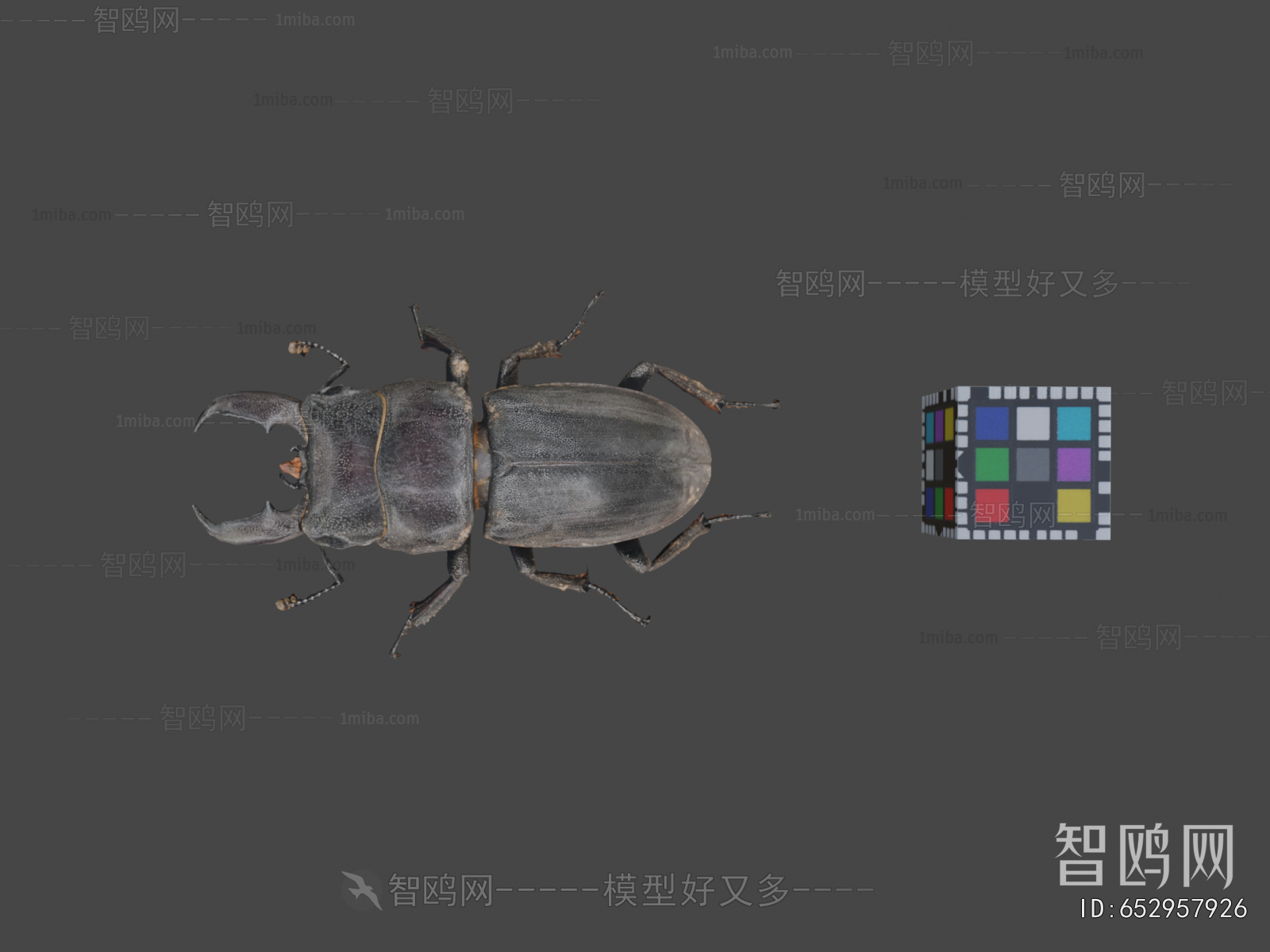Select the beetle's pronotum thorax segment
The image size is (1270, 952).
point(424,465)
